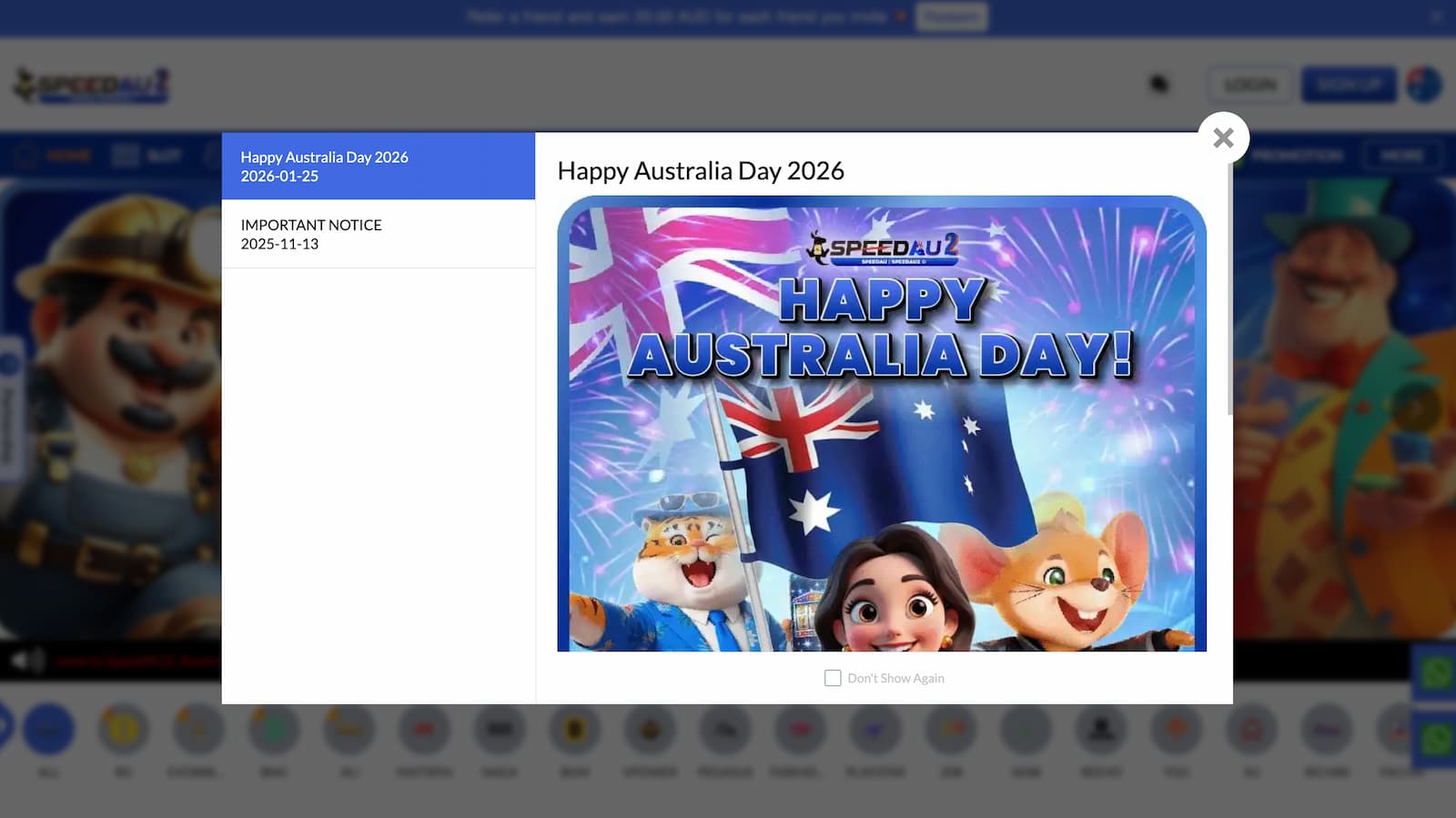This screenshot has width=1456, height=818.
Task: Select the blue ALL provider icon
Action: click(48, 729)
